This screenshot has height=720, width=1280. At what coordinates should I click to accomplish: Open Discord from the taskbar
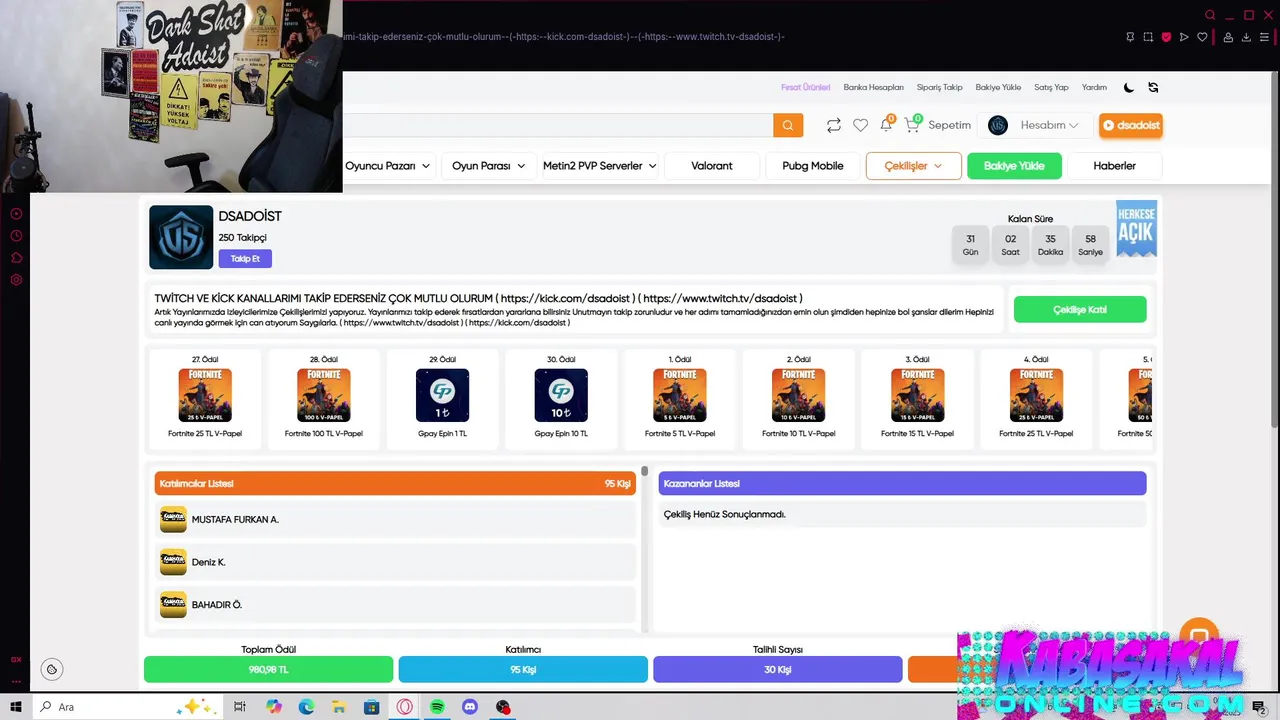[470, 707]
